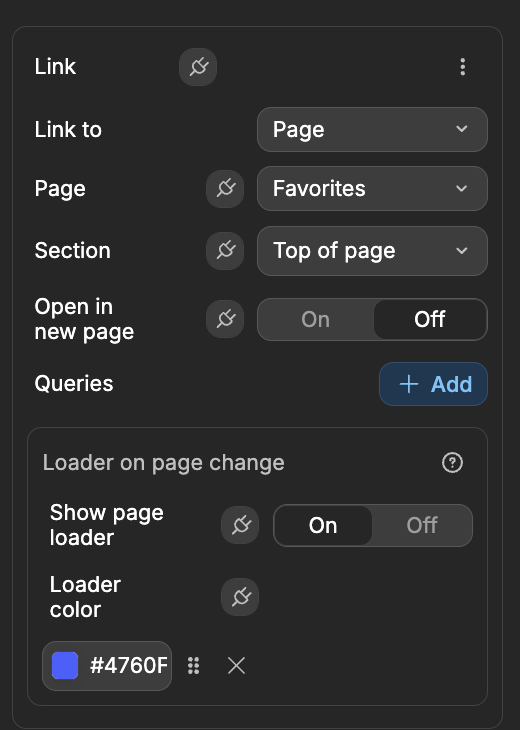This screenshot has width=520, height=730.
Task: Select On for Show page loader
Action: (x=323, y=525)
